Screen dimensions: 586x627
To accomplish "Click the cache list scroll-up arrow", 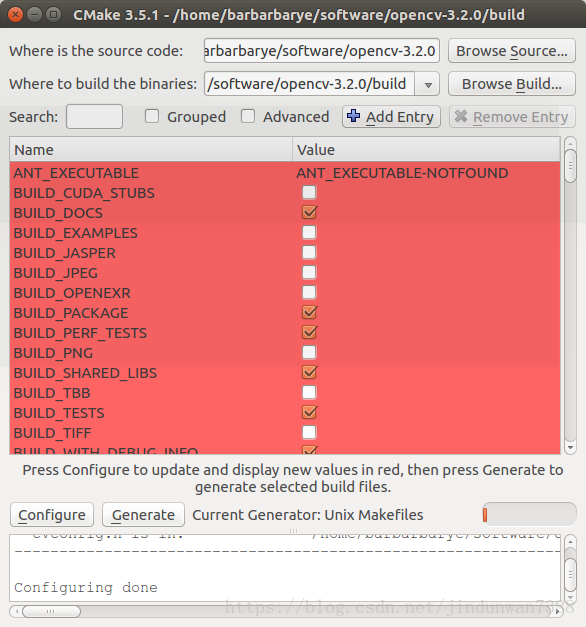I will [570, 143].
